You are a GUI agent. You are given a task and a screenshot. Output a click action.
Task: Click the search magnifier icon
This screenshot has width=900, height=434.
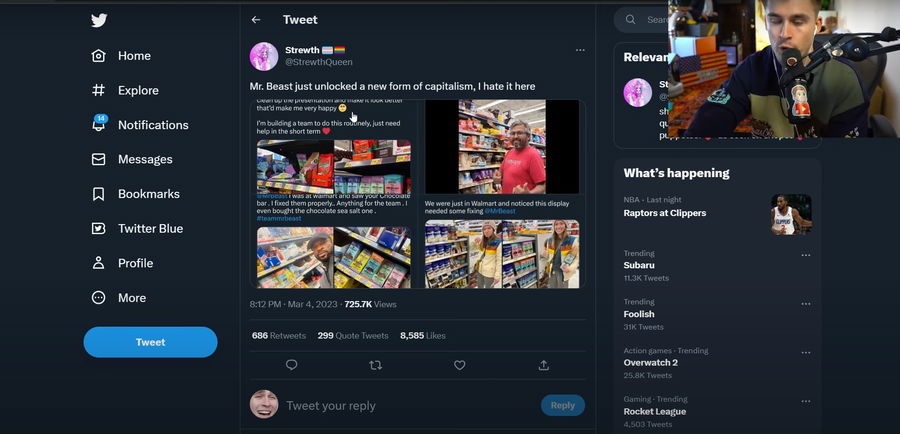(x=632, y=19)
